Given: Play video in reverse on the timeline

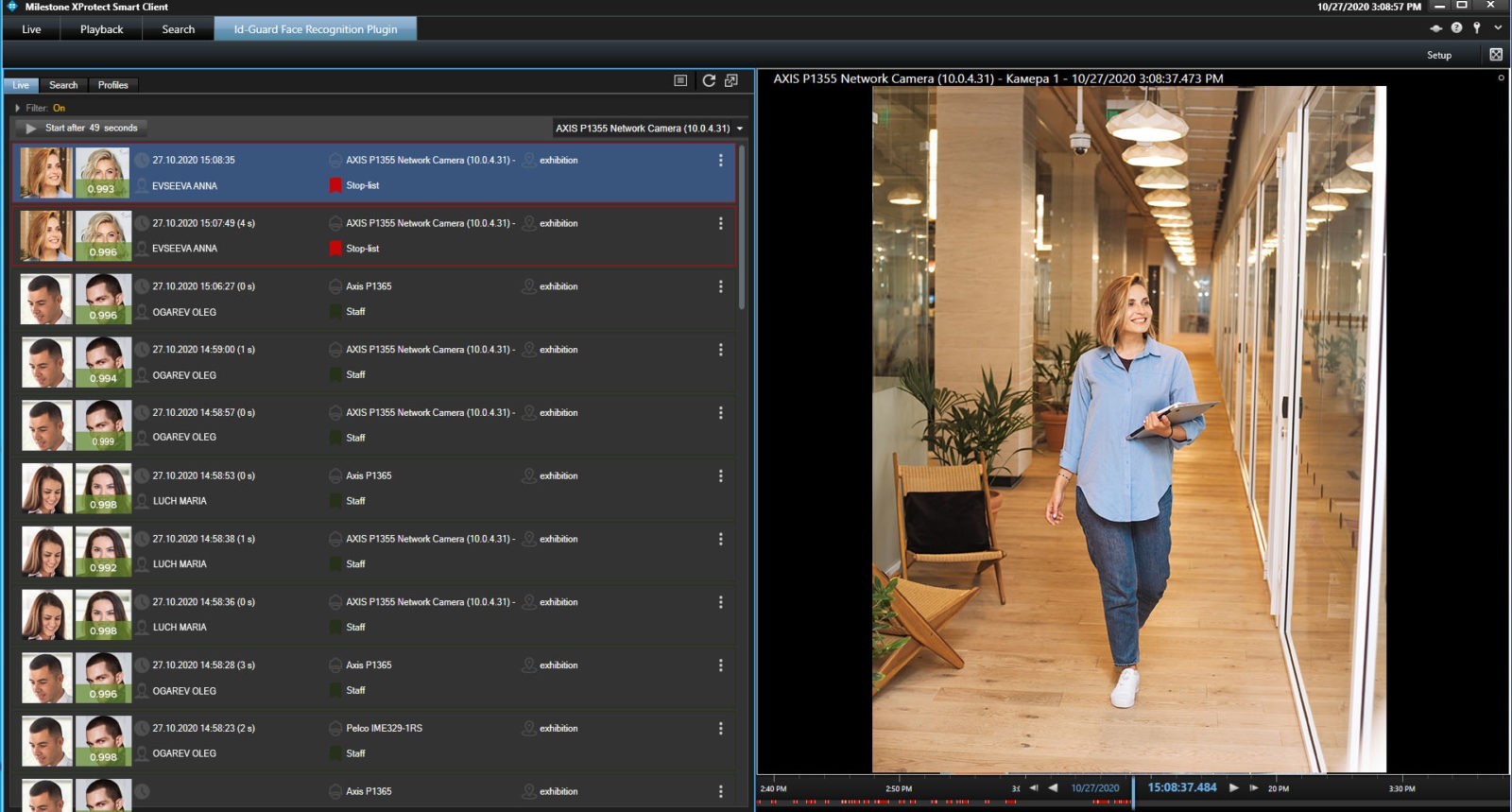Looking at the screenshot, I should click(1053, 787).
